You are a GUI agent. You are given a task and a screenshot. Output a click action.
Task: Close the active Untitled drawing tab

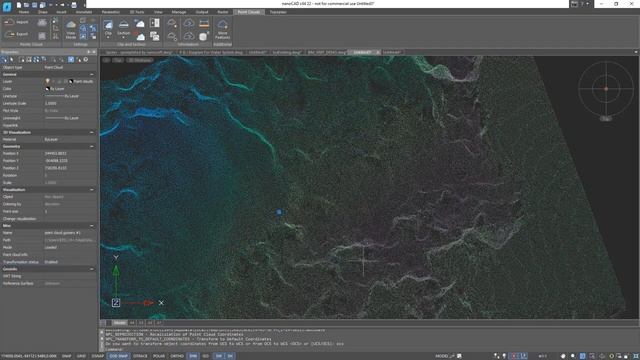pos(378,52)
